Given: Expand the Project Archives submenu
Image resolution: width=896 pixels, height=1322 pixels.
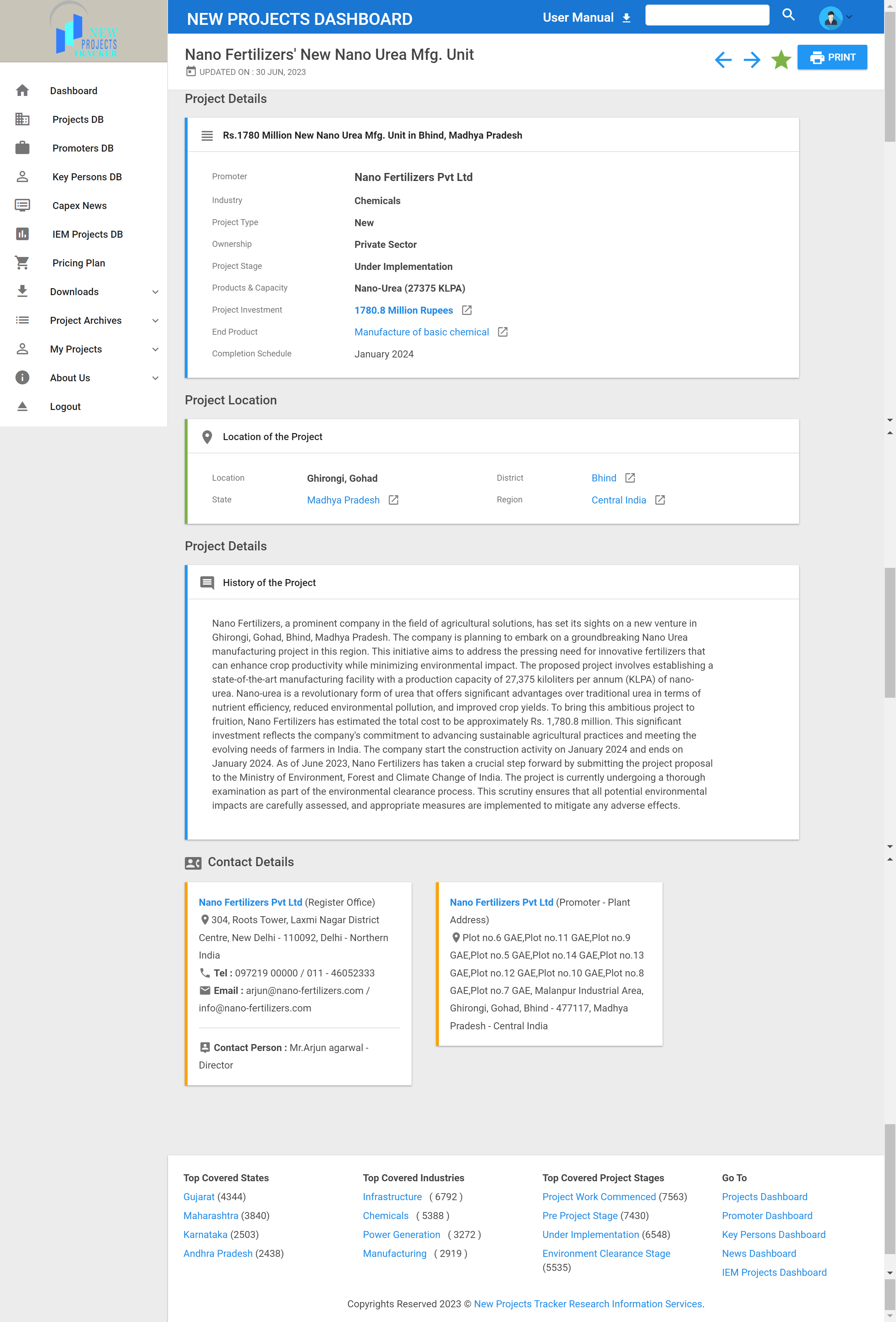Looking at the screenshot, I should [155, 321].
